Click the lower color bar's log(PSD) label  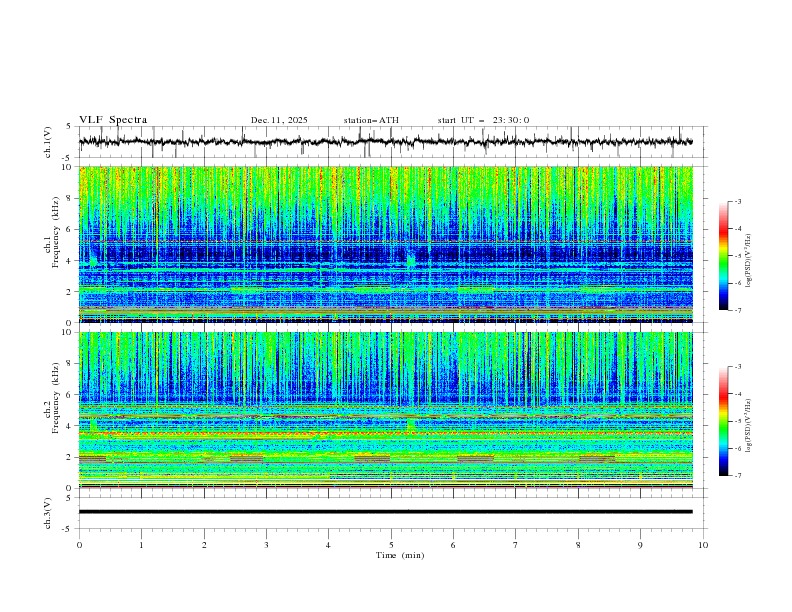click(749, 425)
